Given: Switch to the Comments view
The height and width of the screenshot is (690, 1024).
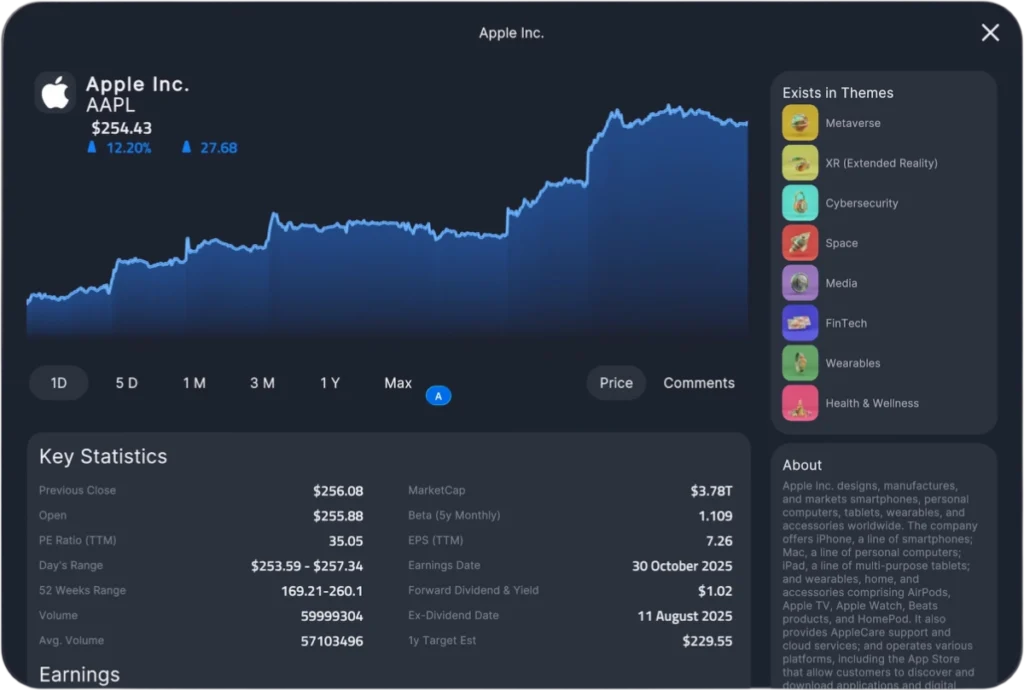Looking at the screenshot, I should pos(699,383).
